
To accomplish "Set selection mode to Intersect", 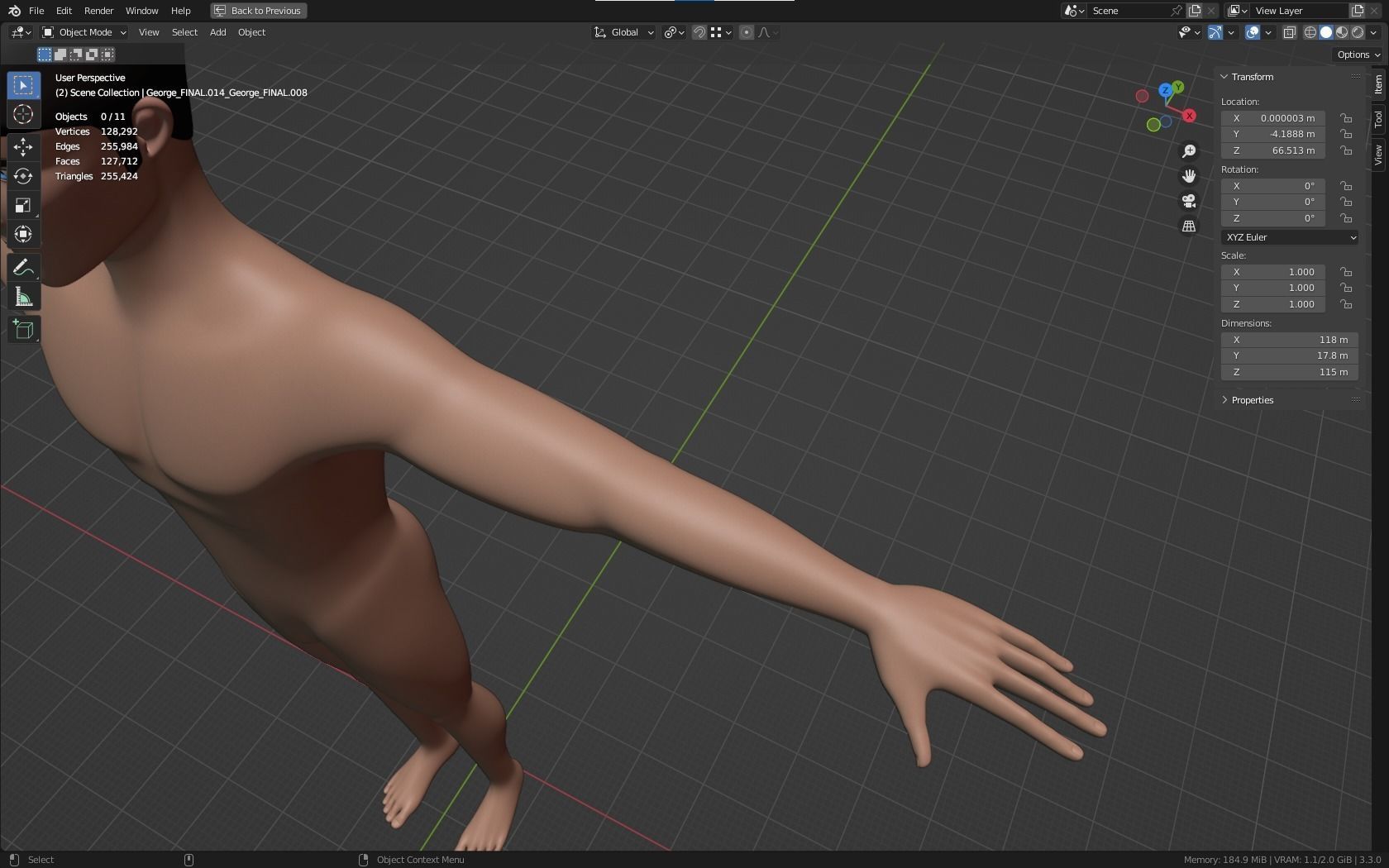I will point(107,55).
